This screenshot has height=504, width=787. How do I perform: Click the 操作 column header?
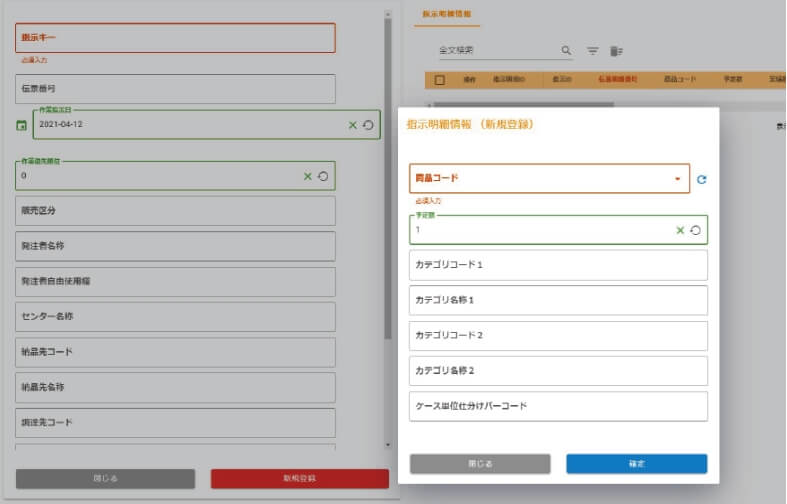point(469,80)
